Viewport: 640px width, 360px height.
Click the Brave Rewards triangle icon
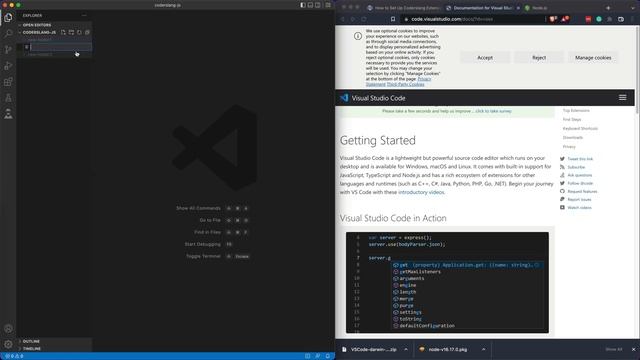point(565,19)
